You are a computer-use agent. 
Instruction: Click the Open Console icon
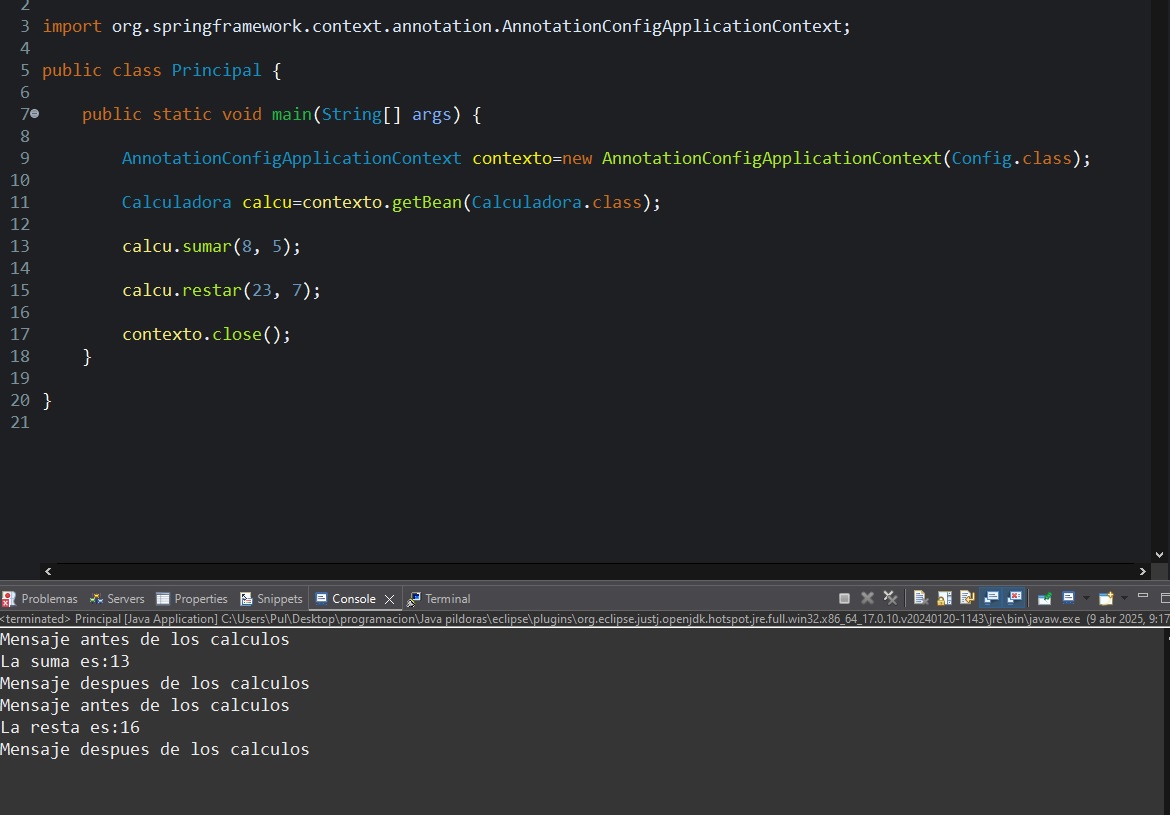point(1106,598)
